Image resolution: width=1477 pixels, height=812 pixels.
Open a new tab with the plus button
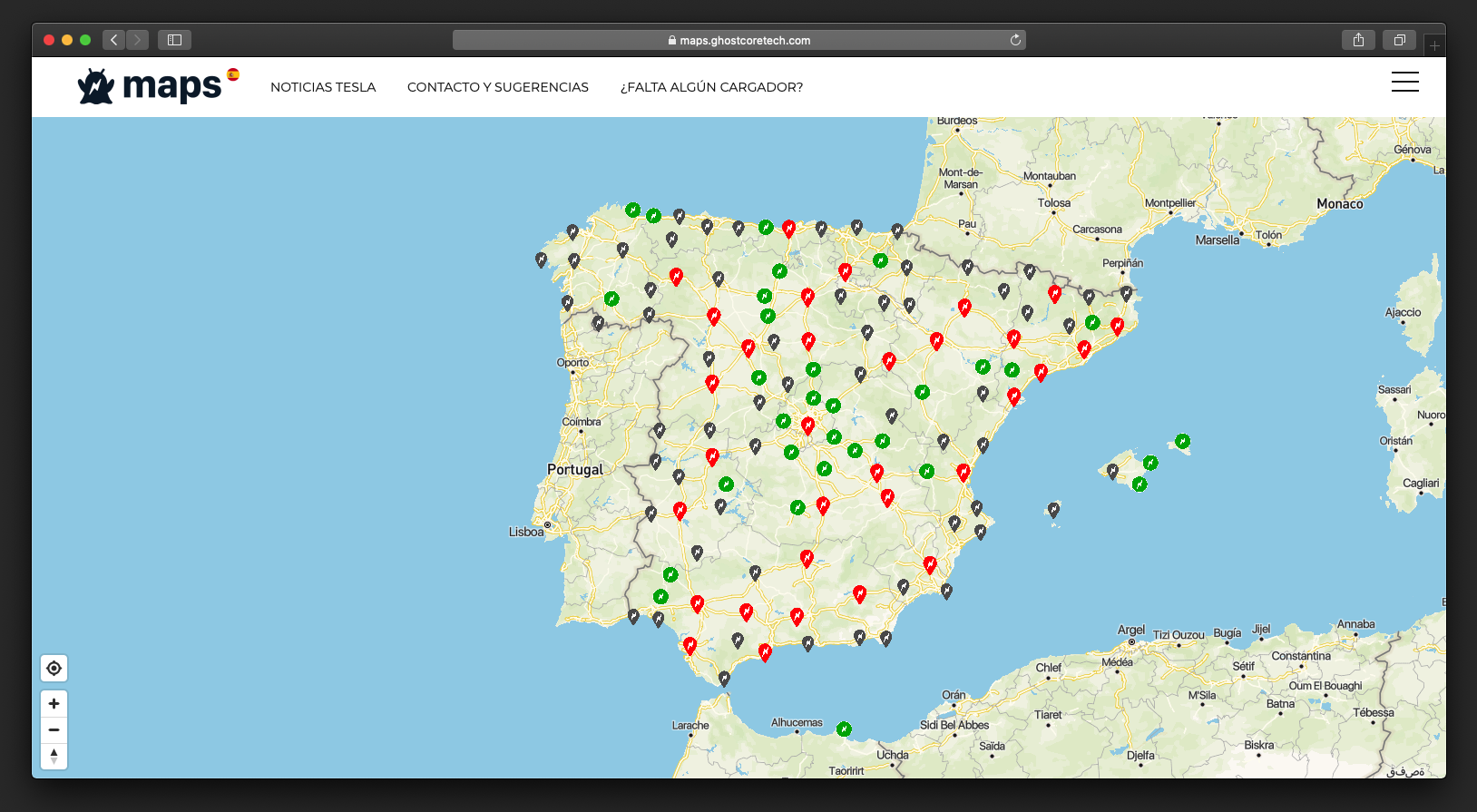click(1434, 44)
